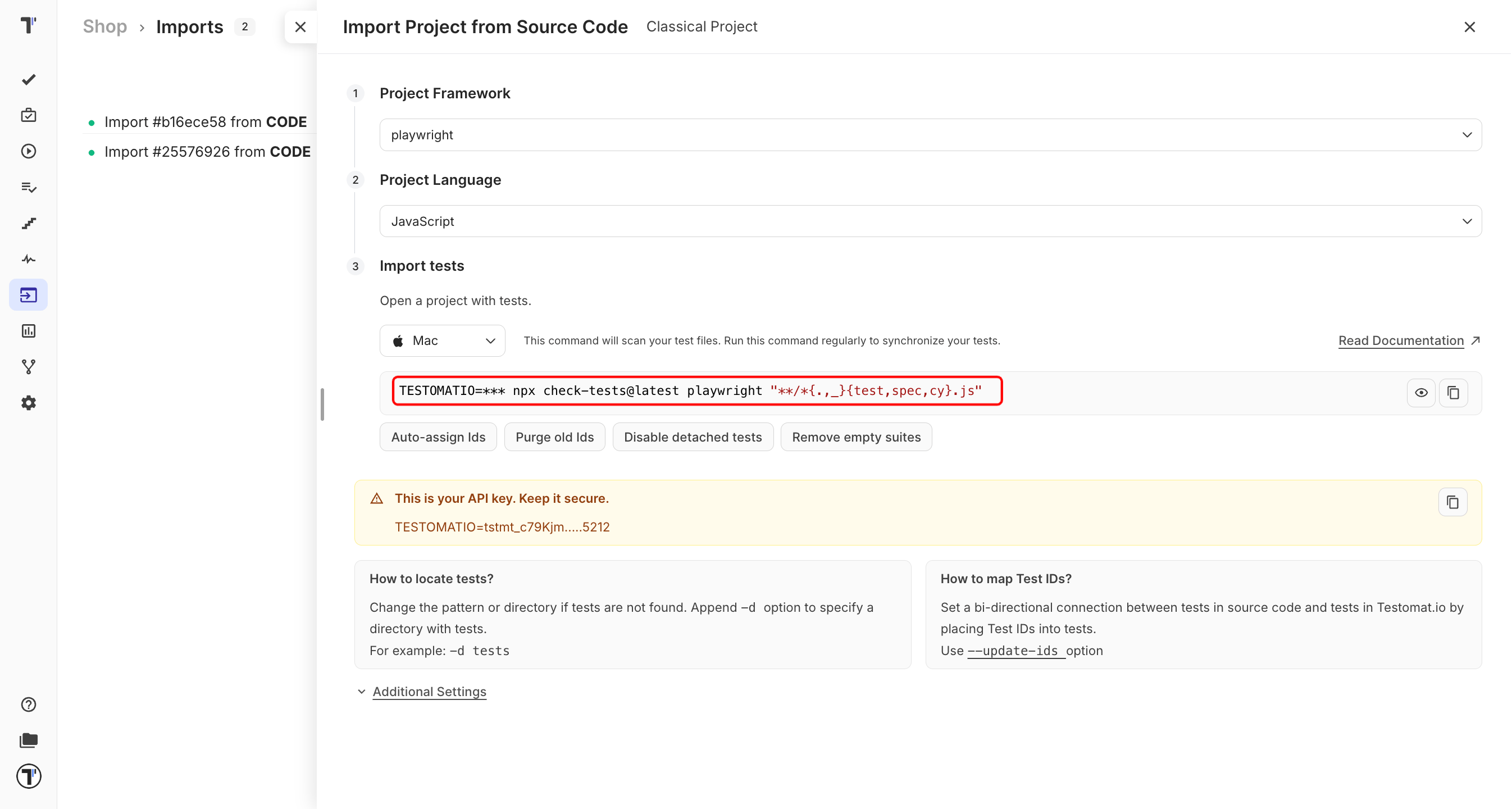Close the Import Project from Source Code dialog
Image resolution: width=1512 pixels, height=809 pixels.
point(1470,26)
